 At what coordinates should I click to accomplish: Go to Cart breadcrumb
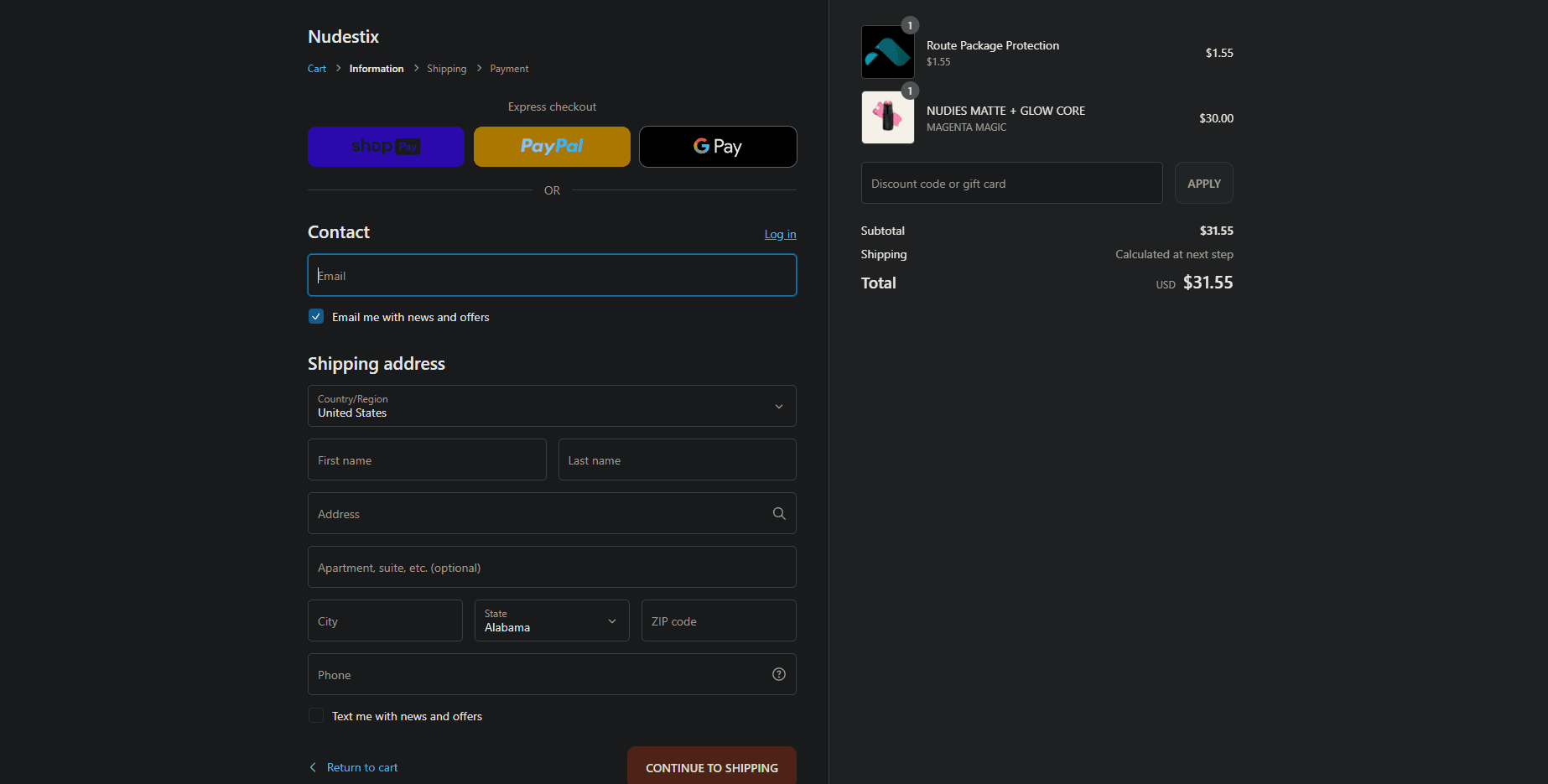(317, 69)
